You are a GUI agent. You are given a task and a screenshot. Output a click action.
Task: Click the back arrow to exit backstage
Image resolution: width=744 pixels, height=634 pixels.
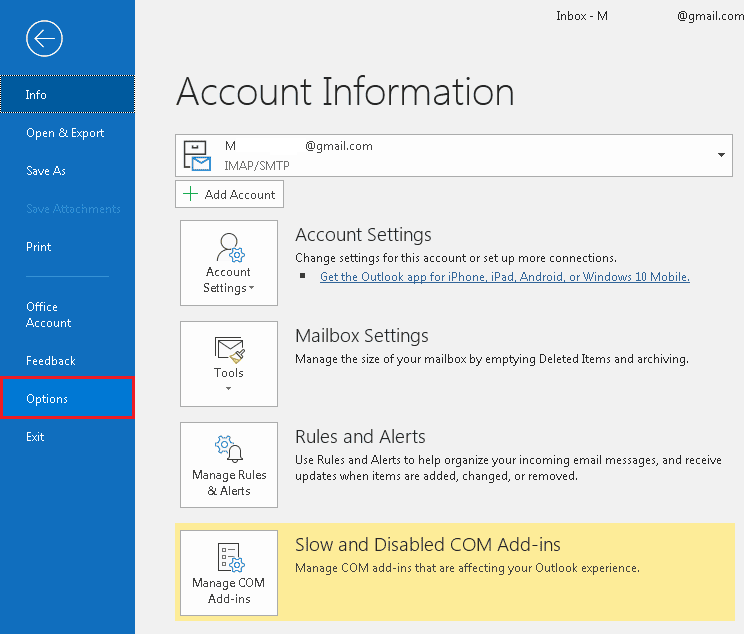[x=45, y=39]
